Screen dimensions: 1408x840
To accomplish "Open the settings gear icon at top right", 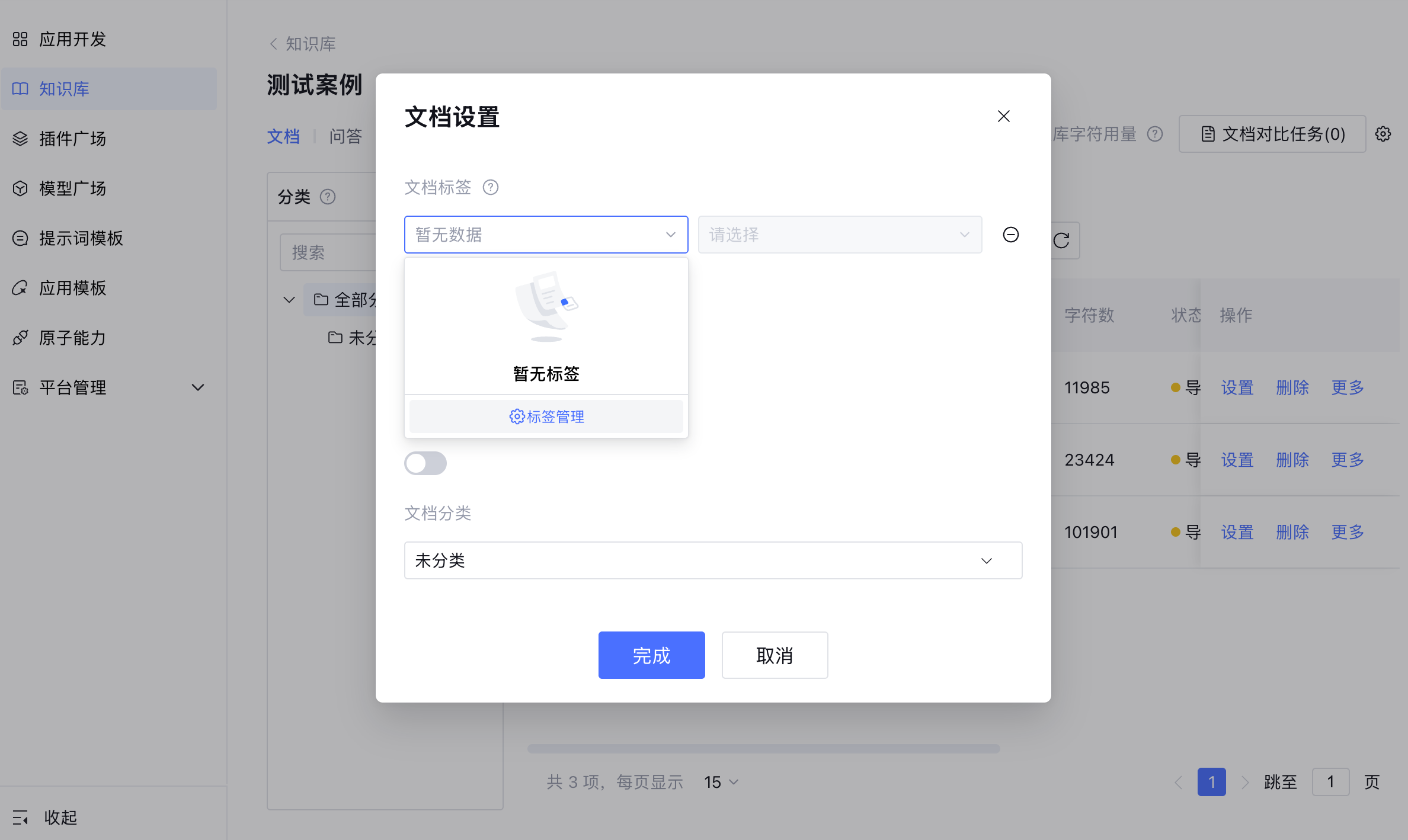I will pos(1383,134).
